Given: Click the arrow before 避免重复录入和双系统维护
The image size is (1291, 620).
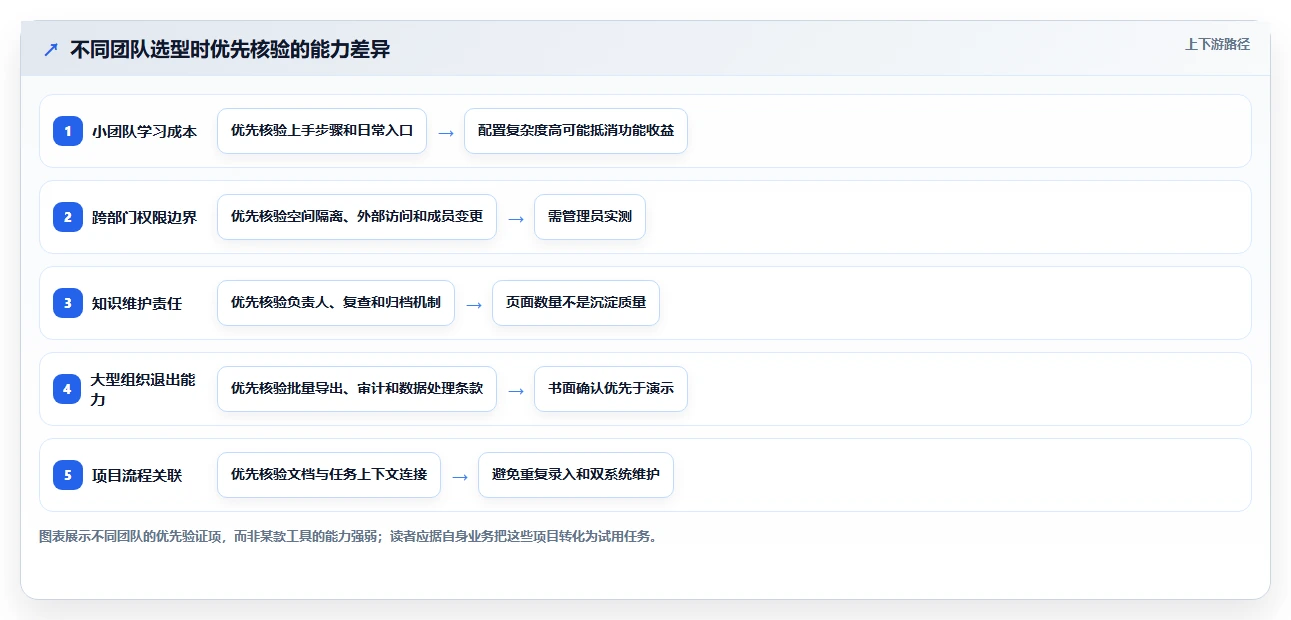Looking at the screenshot, I should pyautogui.click(x=460, y=476).
